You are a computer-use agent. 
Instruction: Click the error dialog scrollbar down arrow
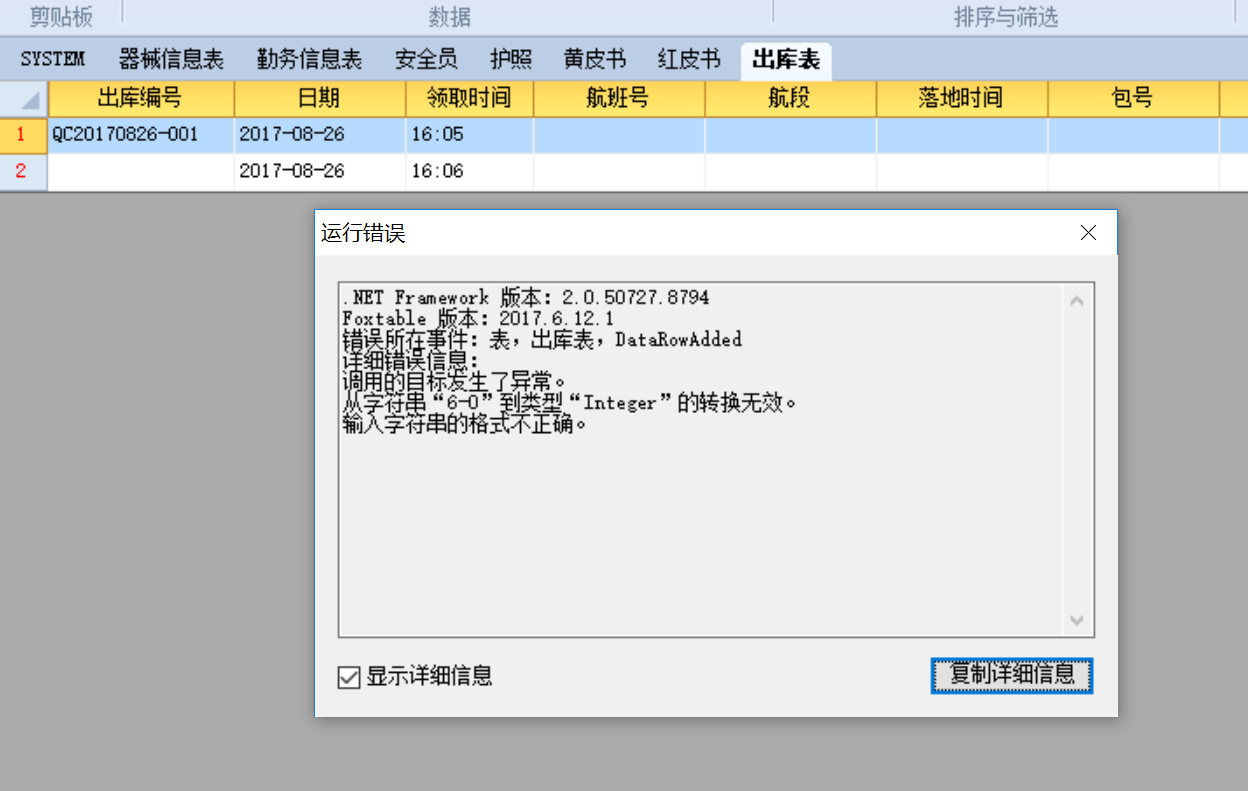[1077, 621]
